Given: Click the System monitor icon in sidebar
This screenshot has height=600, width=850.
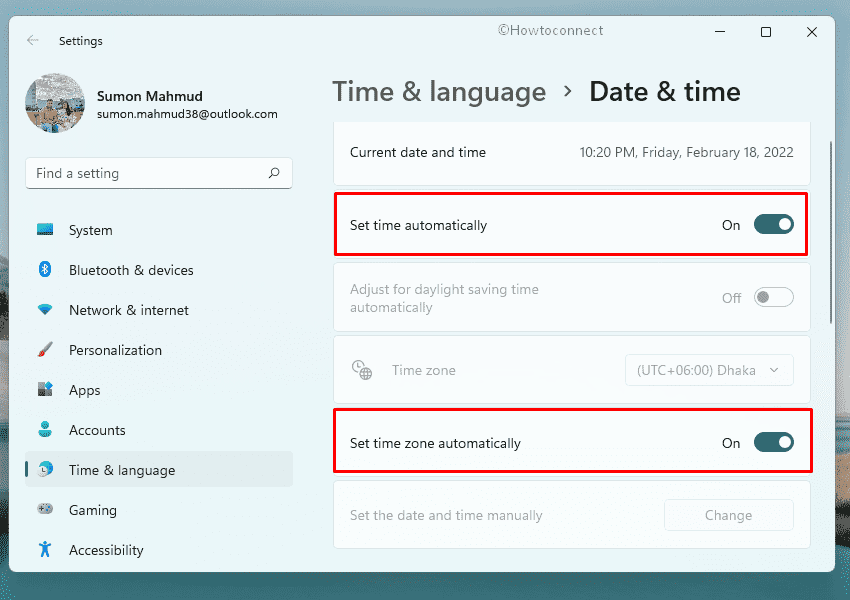Looking at the screenshot, I should tap(45, 230).
